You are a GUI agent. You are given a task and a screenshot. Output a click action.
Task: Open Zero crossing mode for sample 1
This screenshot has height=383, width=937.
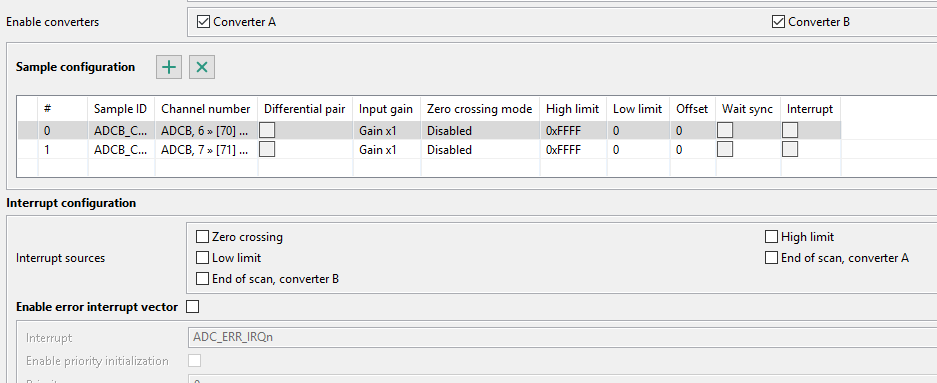pos(480,149)
